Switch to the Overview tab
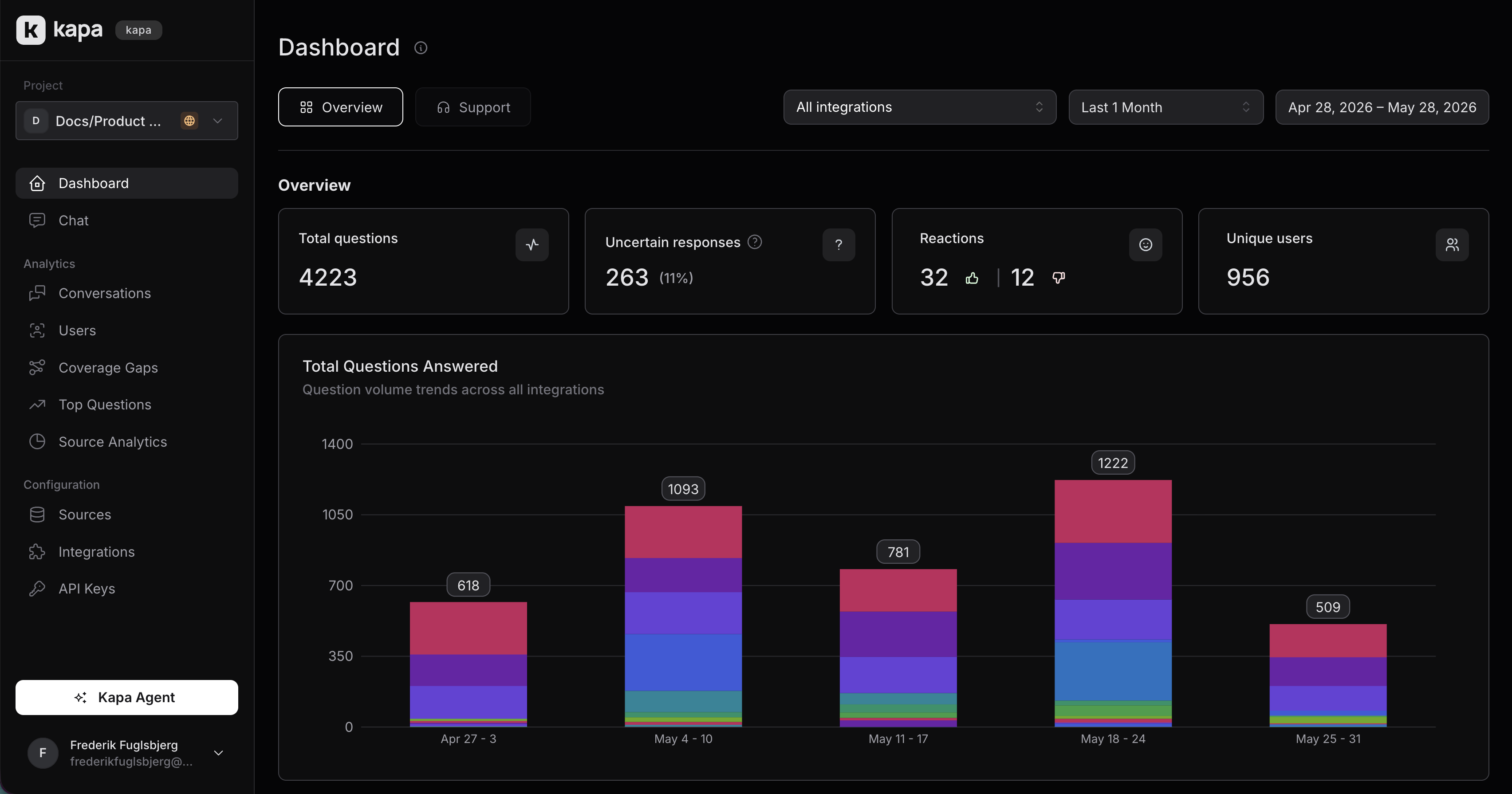Screen dimensions: 1512x794 pos(340,107)
